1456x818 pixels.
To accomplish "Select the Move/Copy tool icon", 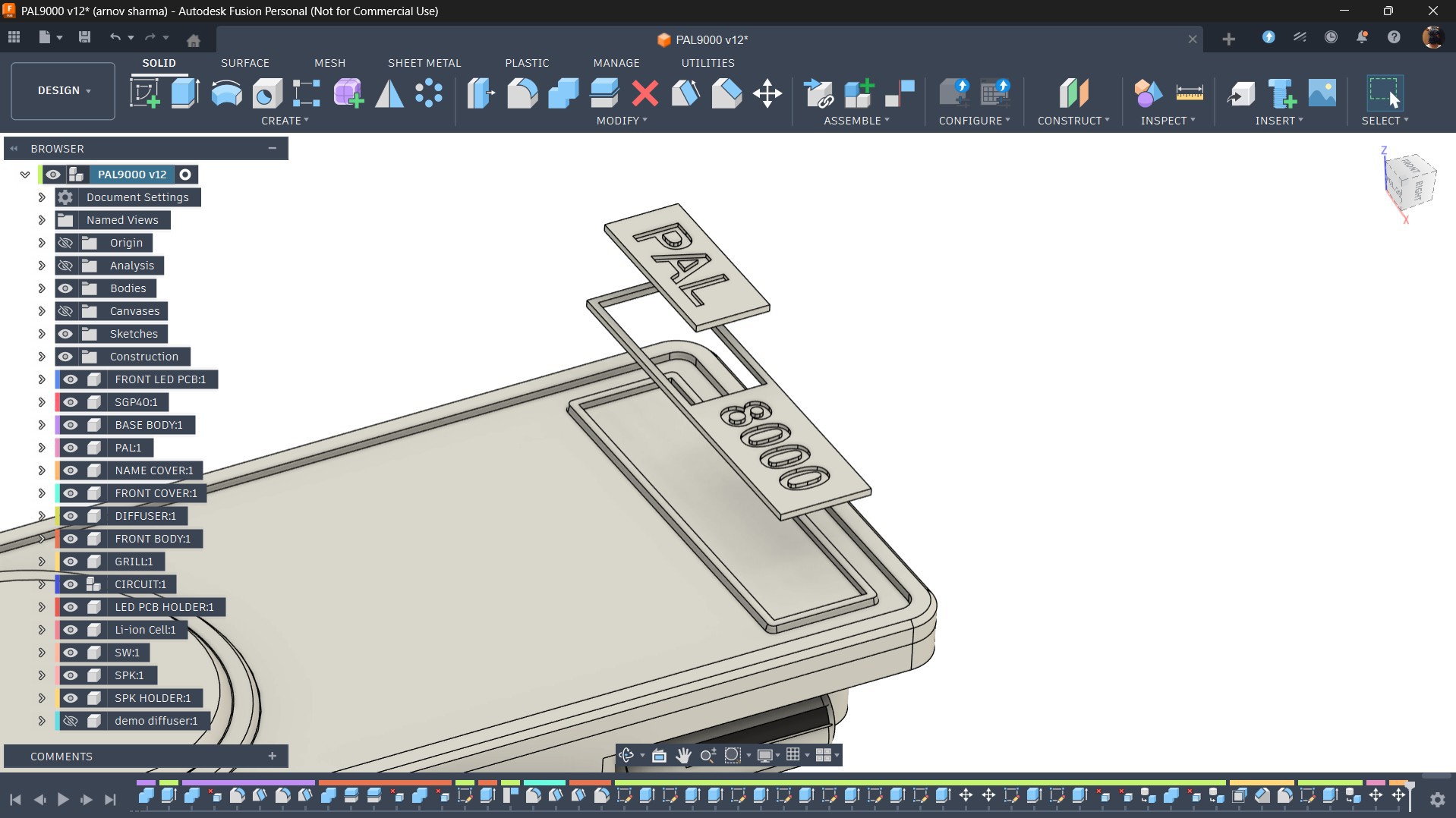I will (x=767, y=93).
